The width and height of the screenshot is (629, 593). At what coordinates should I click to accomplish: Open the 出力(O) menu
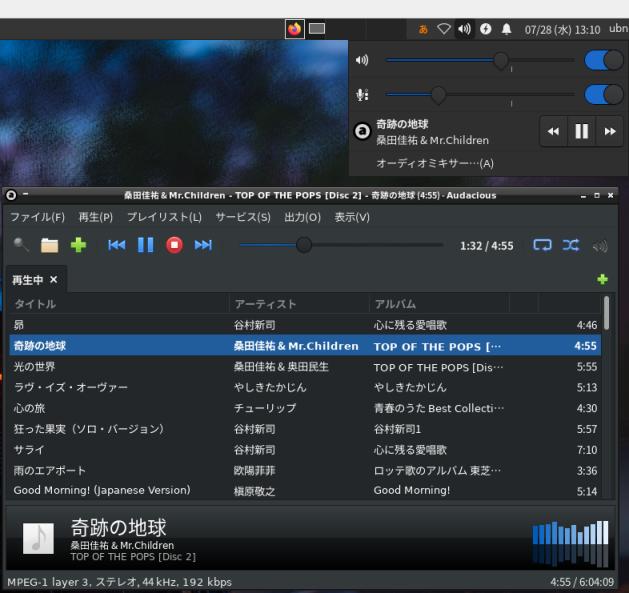pos(302,217)
